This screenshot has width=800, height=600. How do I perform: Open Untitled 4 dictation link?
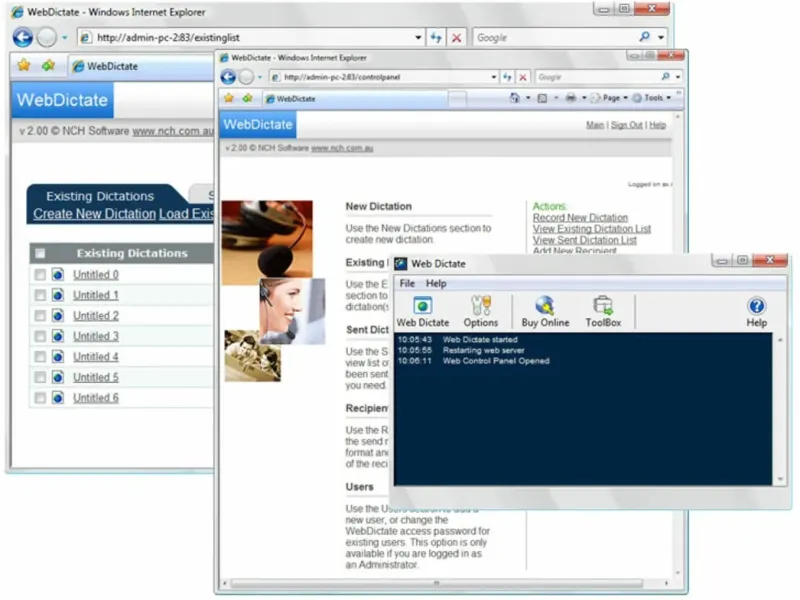pyautogui.click(x=95, y=357)
